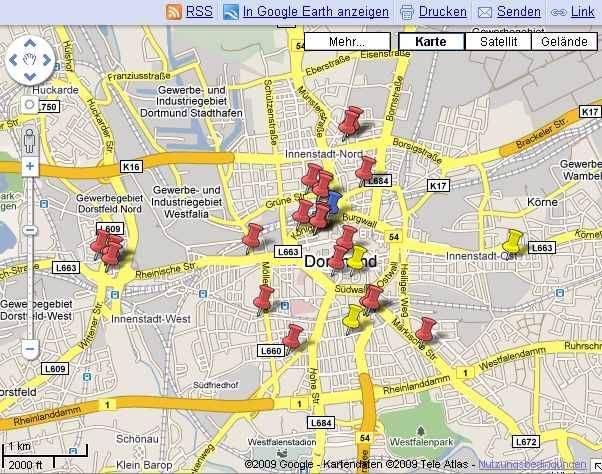Image resolution: width=602 pixels, height=474 pixels.
Task: Select red pushpin west of L663 on Rheinische Str.
Action: (x=253, y=237)
